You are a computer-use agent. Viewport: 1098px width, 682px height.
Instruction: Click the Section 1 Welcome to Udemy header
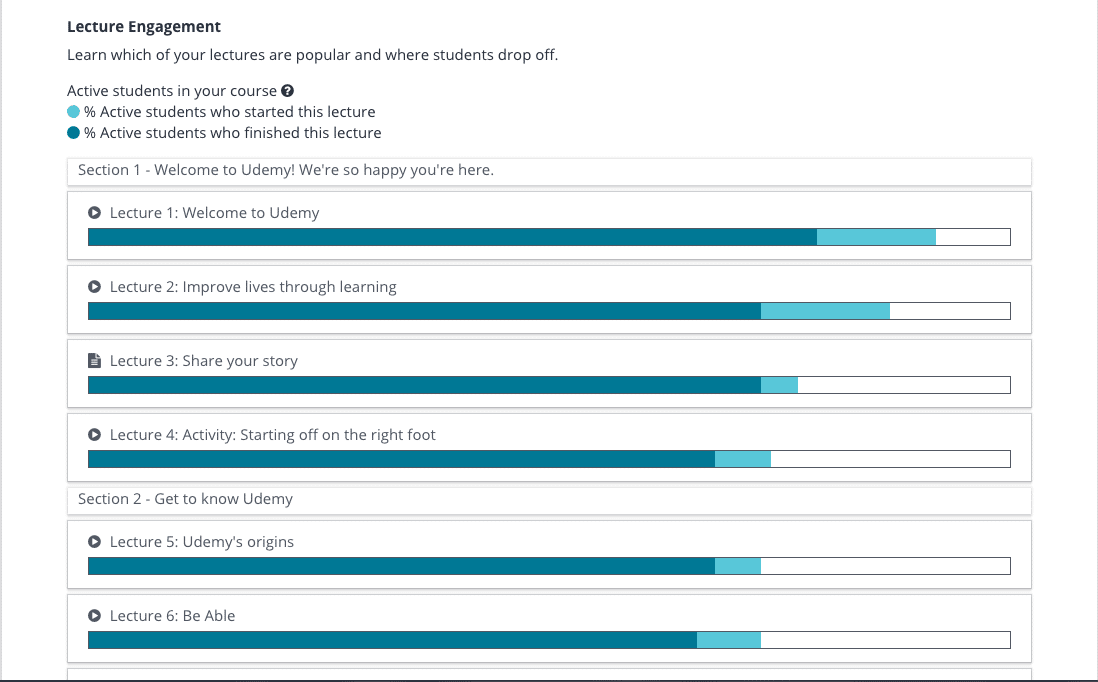(x=549, y=172)
